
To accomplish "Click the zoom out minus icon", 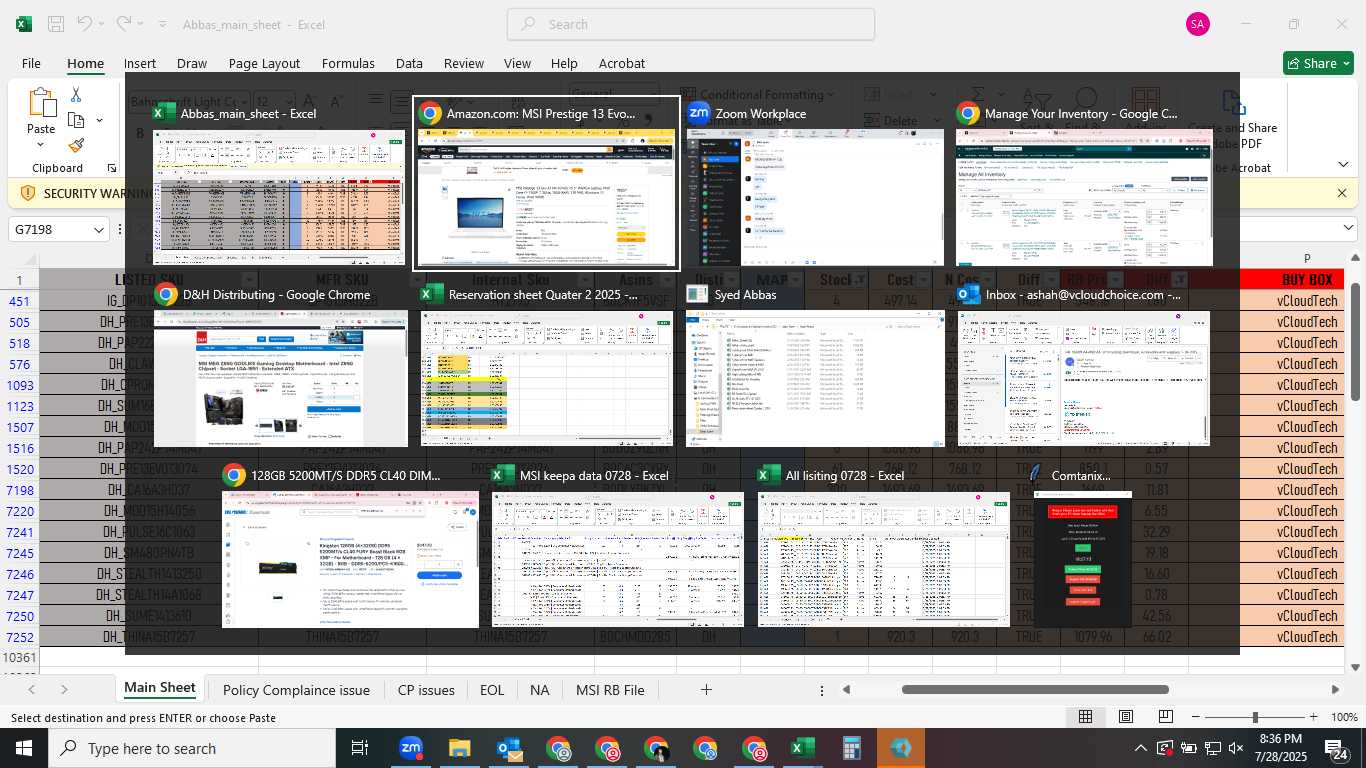I will pyautogui.click(x=1196, y=717).
